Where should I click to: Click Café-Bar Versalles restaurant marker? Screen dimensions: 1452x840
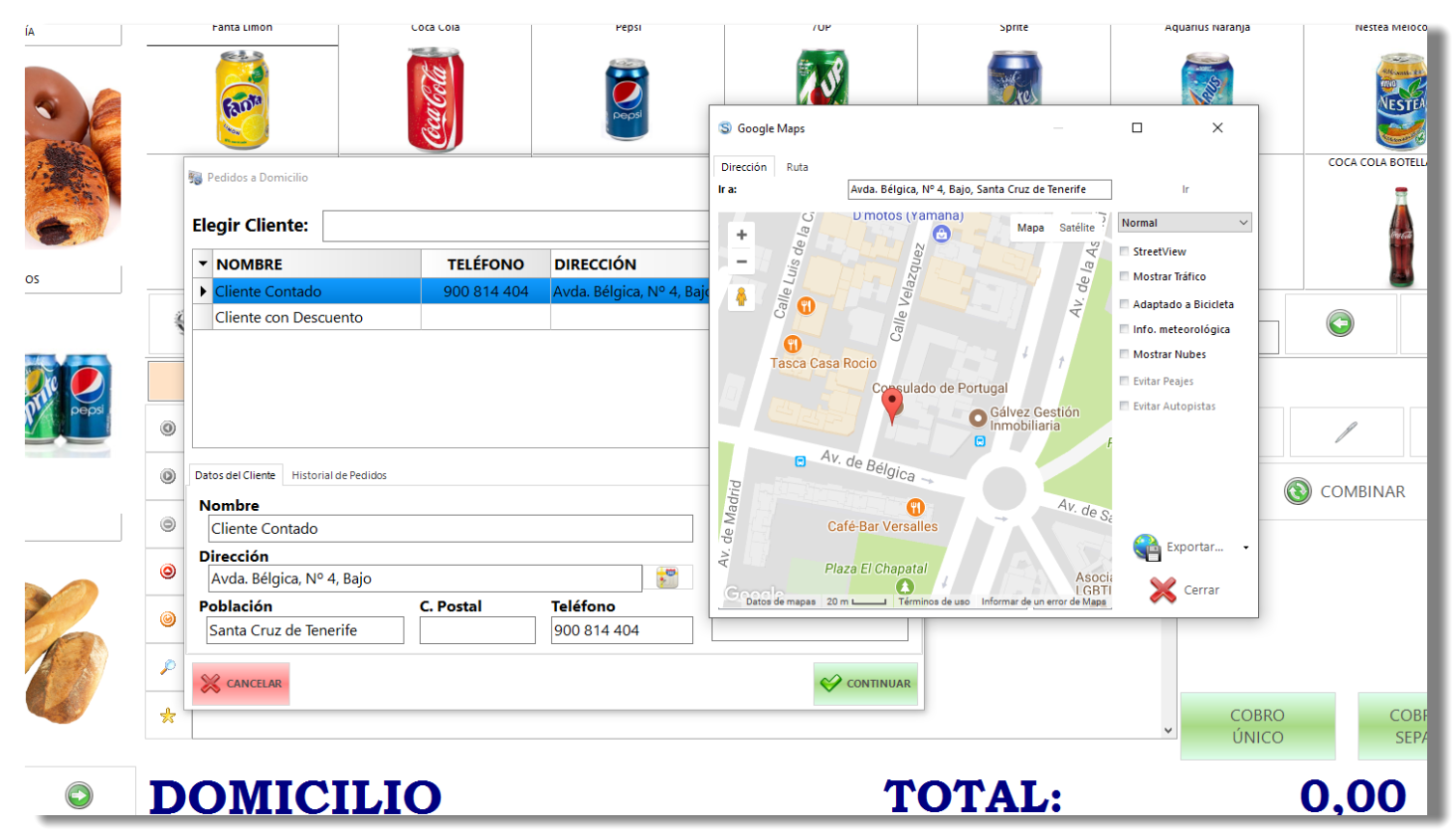(915, 507)
